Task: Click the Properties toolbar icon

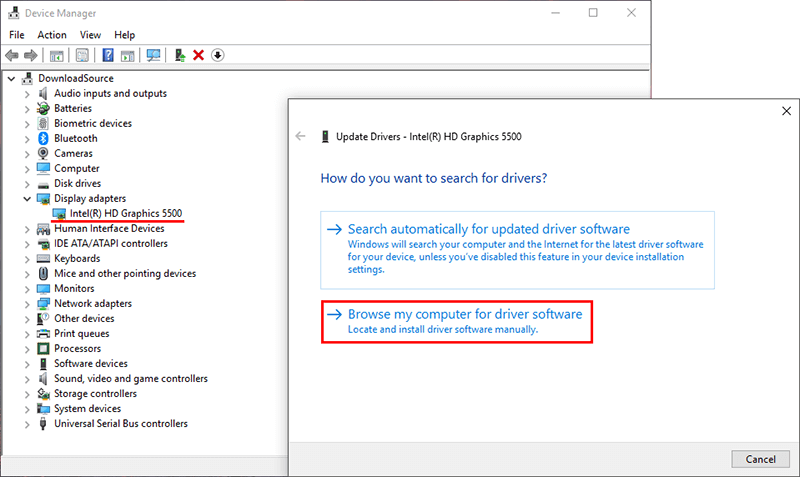Action: point(82,55)
